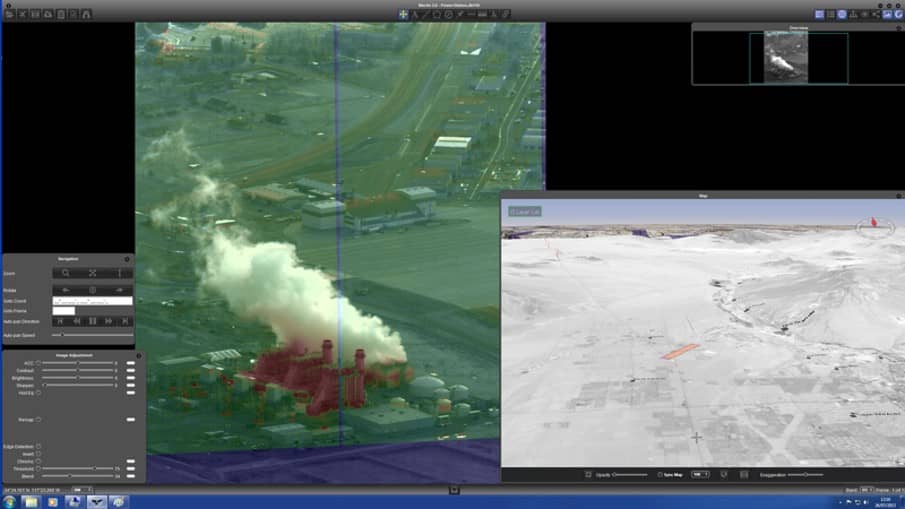The image size is (905, 509).
Task: Skip auto-pan to the last frame
Action: 124,321
